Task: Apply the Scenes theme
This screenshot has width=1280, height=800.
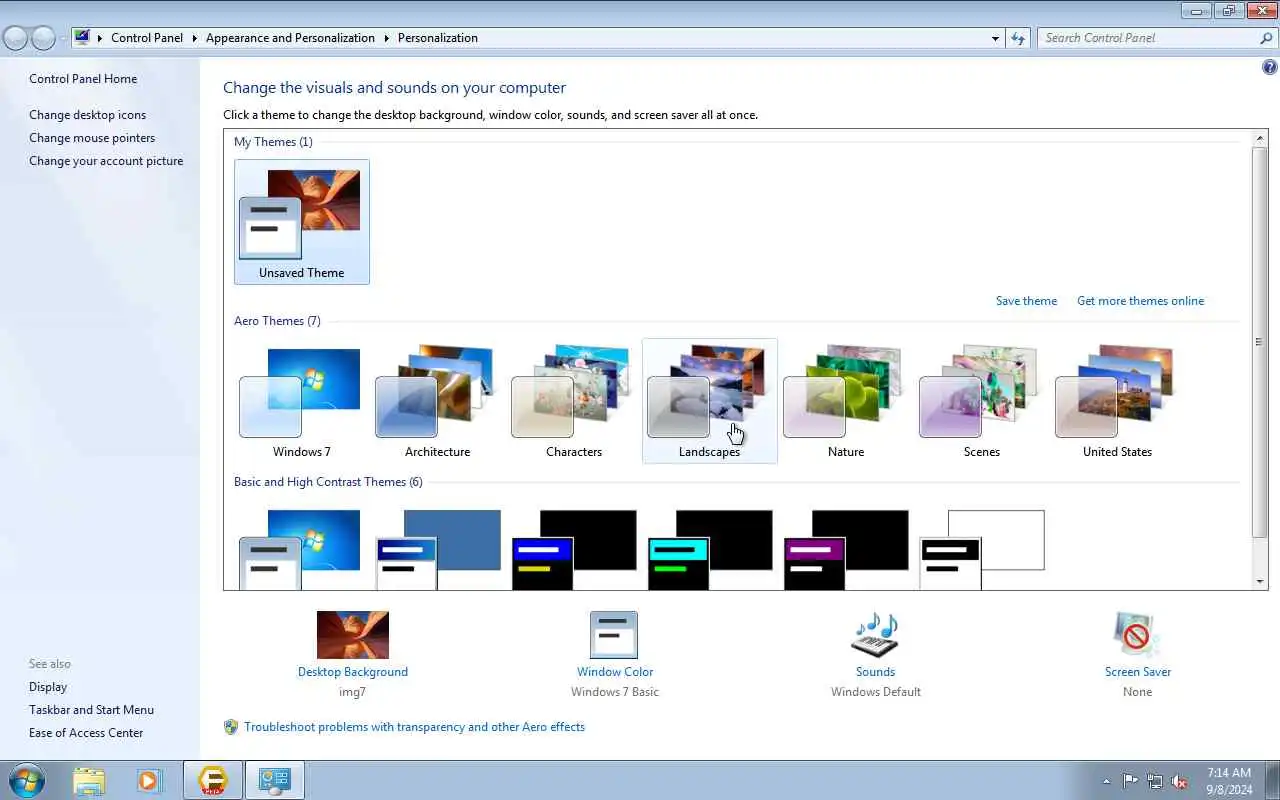Action: (981, 401)
